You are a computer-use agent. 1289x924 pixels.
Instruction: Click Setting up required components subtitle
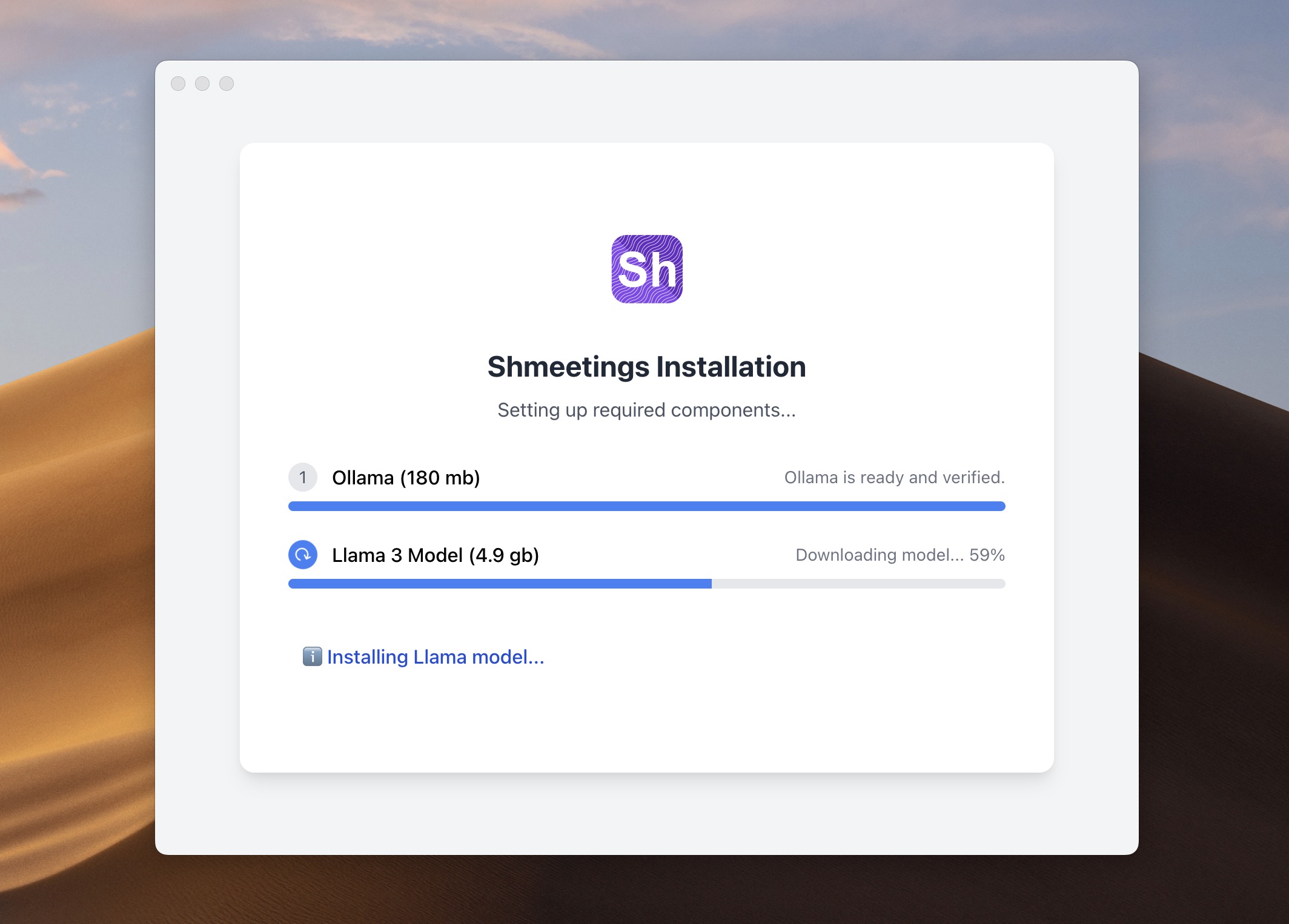pyautogui.click(x=646, y=411)
